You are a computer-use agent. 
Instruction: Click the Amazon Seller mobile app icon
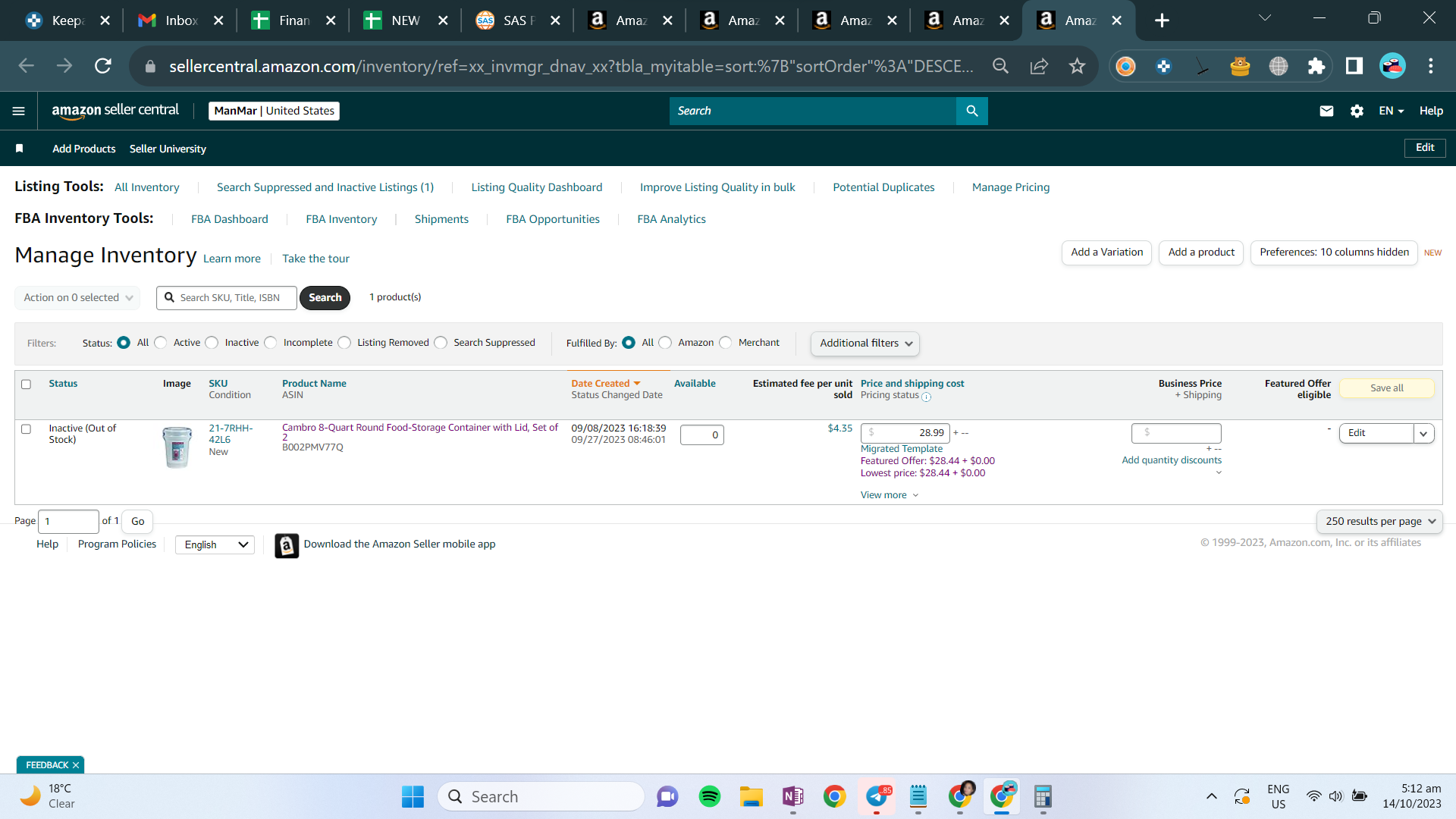click(287, 545)
